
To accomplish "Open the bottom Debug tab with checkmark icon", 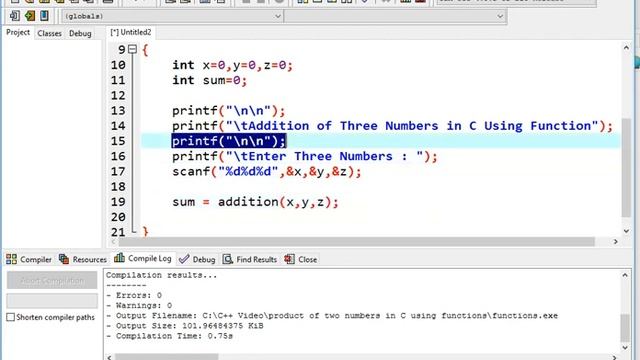I will pos(197,259).
